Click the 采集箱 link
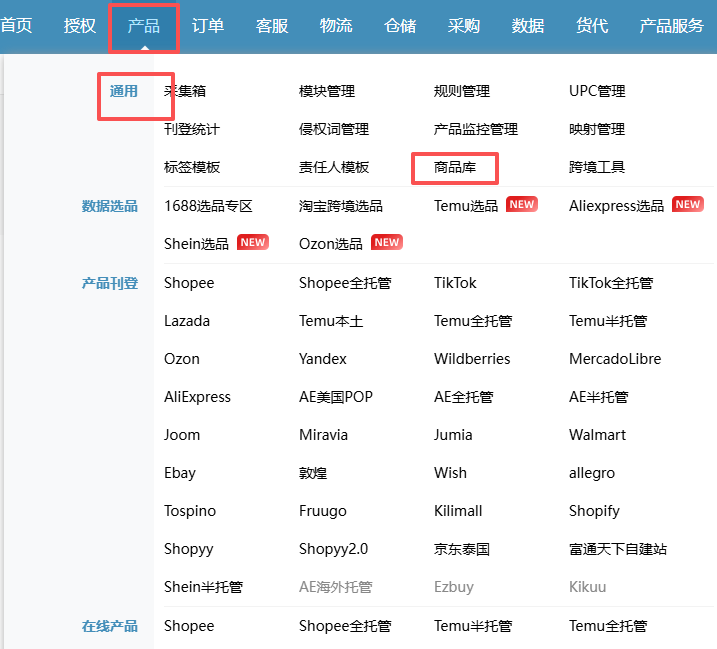 click(x=185, y=91)
